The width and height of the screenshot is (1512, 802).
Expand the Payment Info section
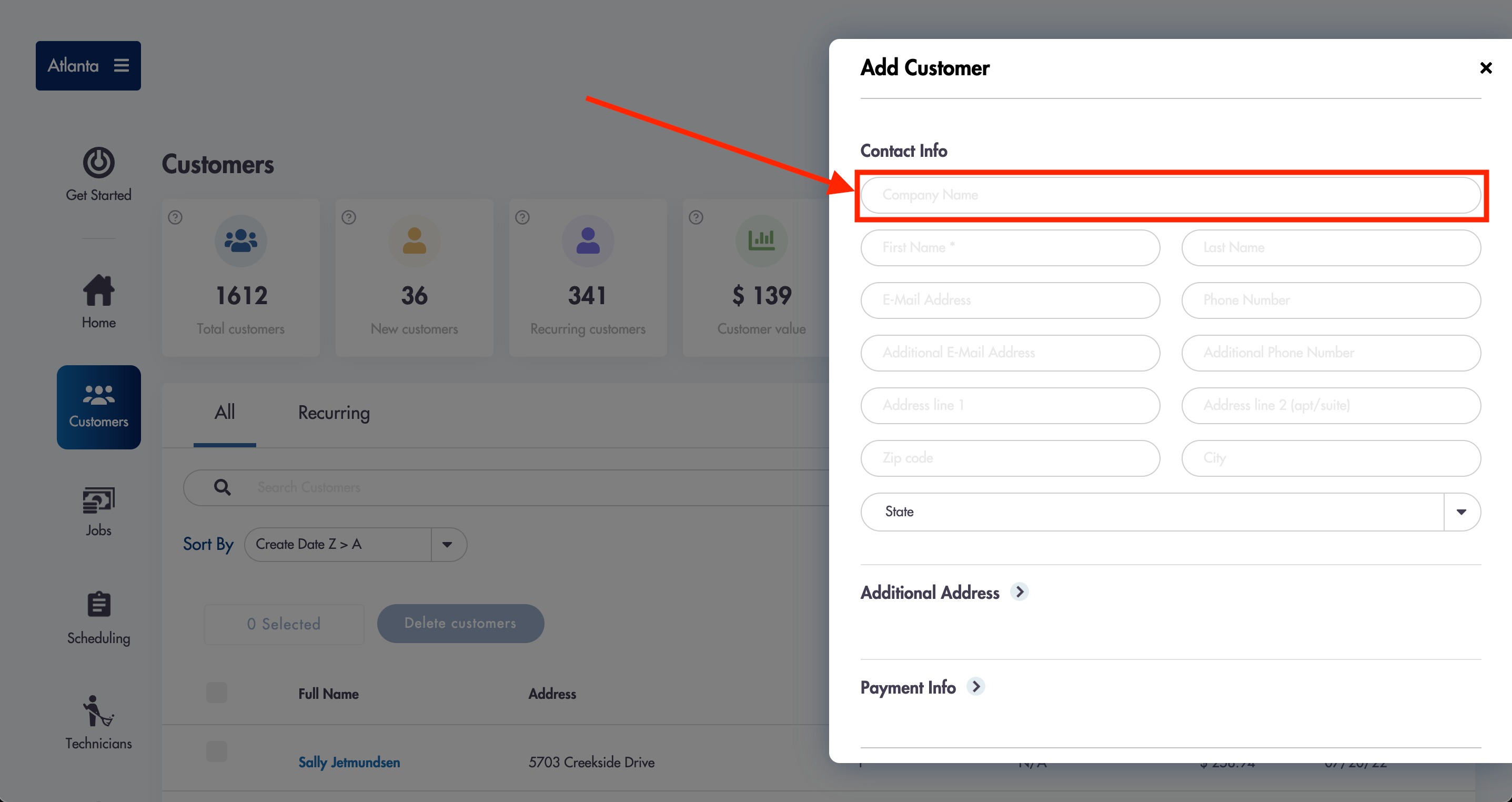[976, 686]
